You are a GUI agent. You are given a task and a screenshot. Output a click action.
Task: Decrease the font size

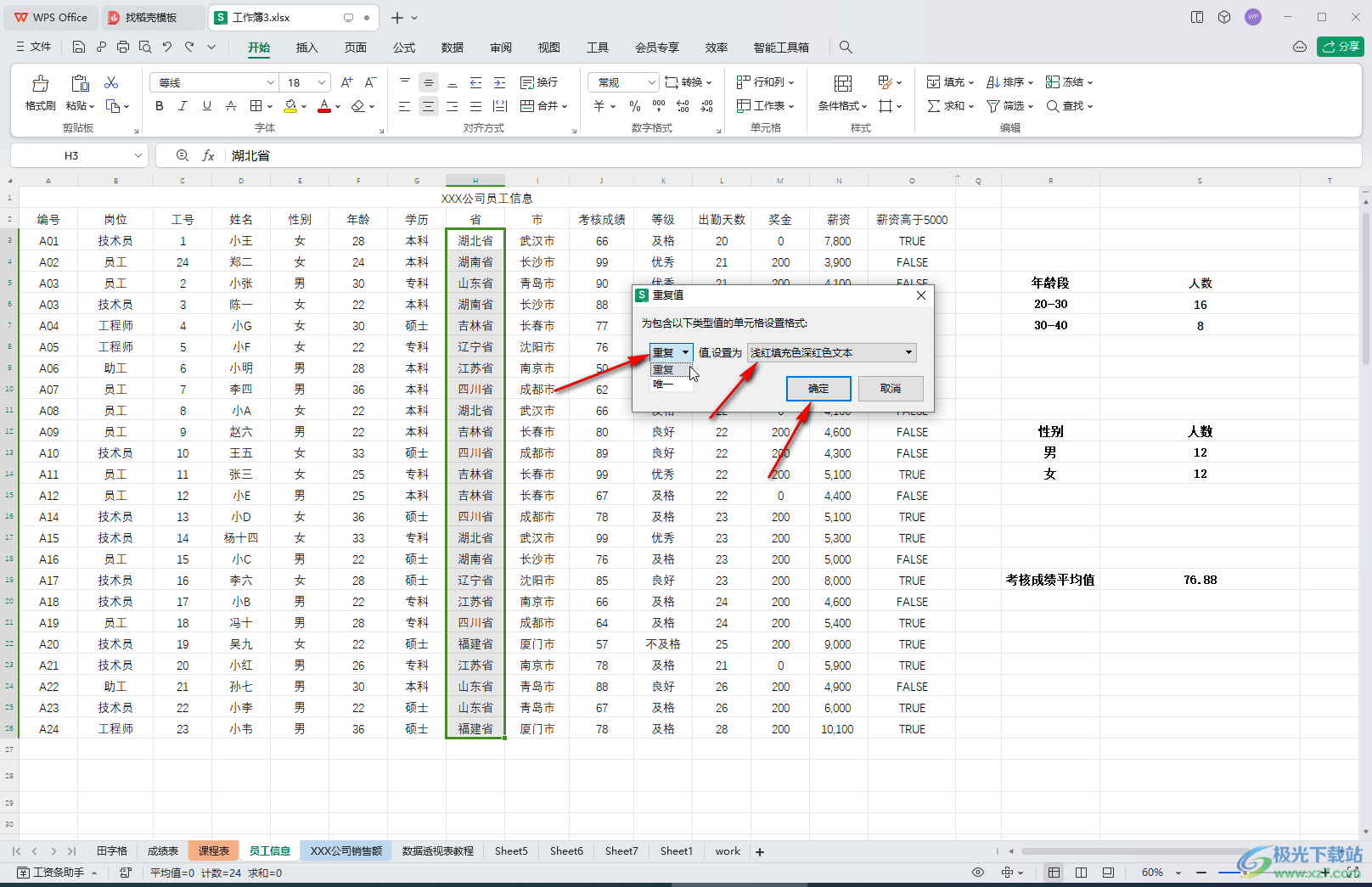click(x=370, y=82)
